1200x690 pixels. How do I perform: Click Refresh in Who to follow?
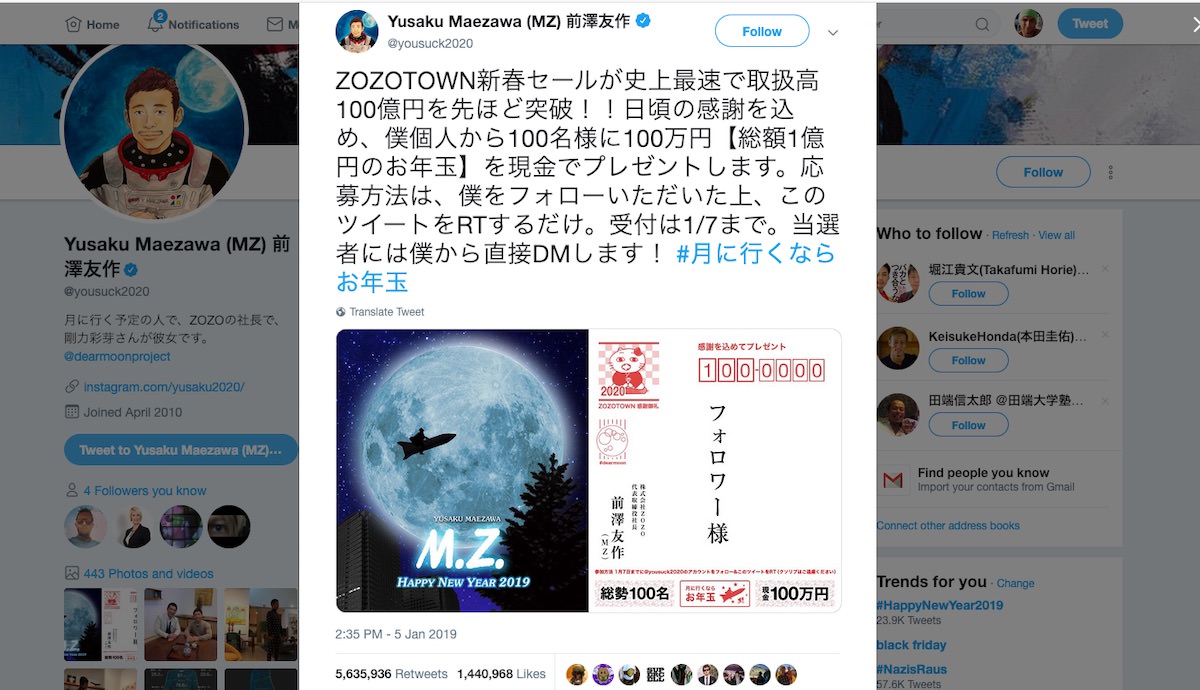pos(1010,235)
